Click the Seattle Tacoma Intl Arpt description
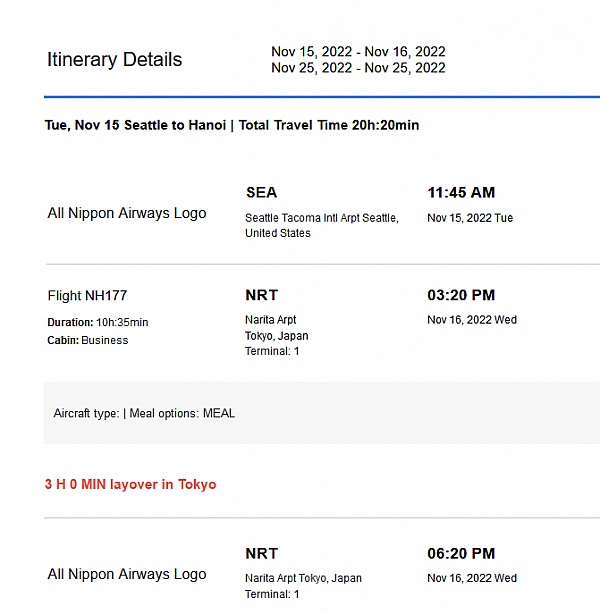The width and height of the screenshot is (600, 614). [321, 225]
